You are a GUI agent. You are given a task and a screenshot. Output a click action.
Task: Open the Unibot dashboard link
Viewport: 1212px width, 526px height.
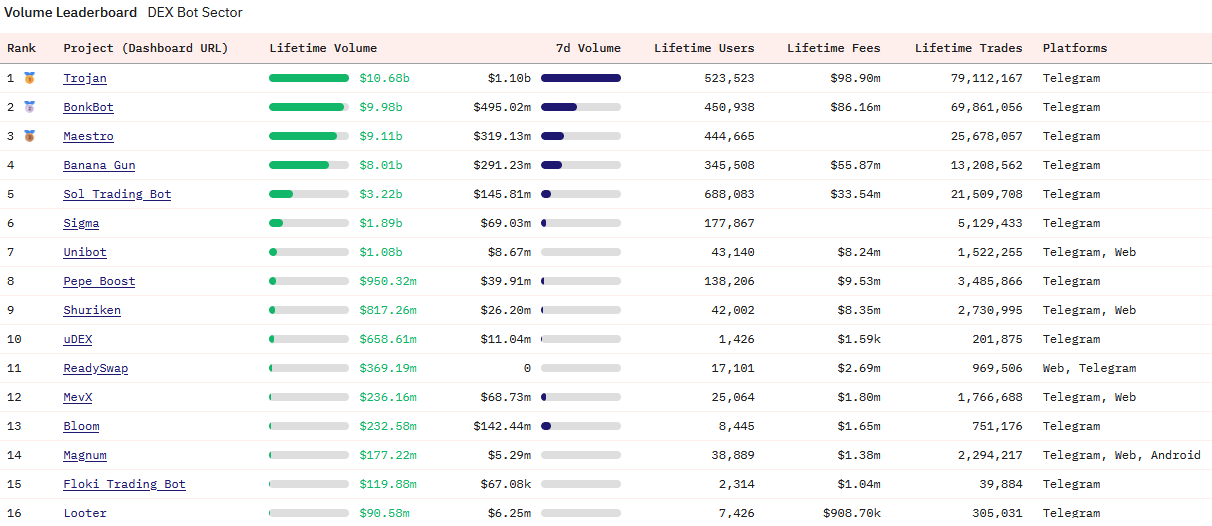85,252
